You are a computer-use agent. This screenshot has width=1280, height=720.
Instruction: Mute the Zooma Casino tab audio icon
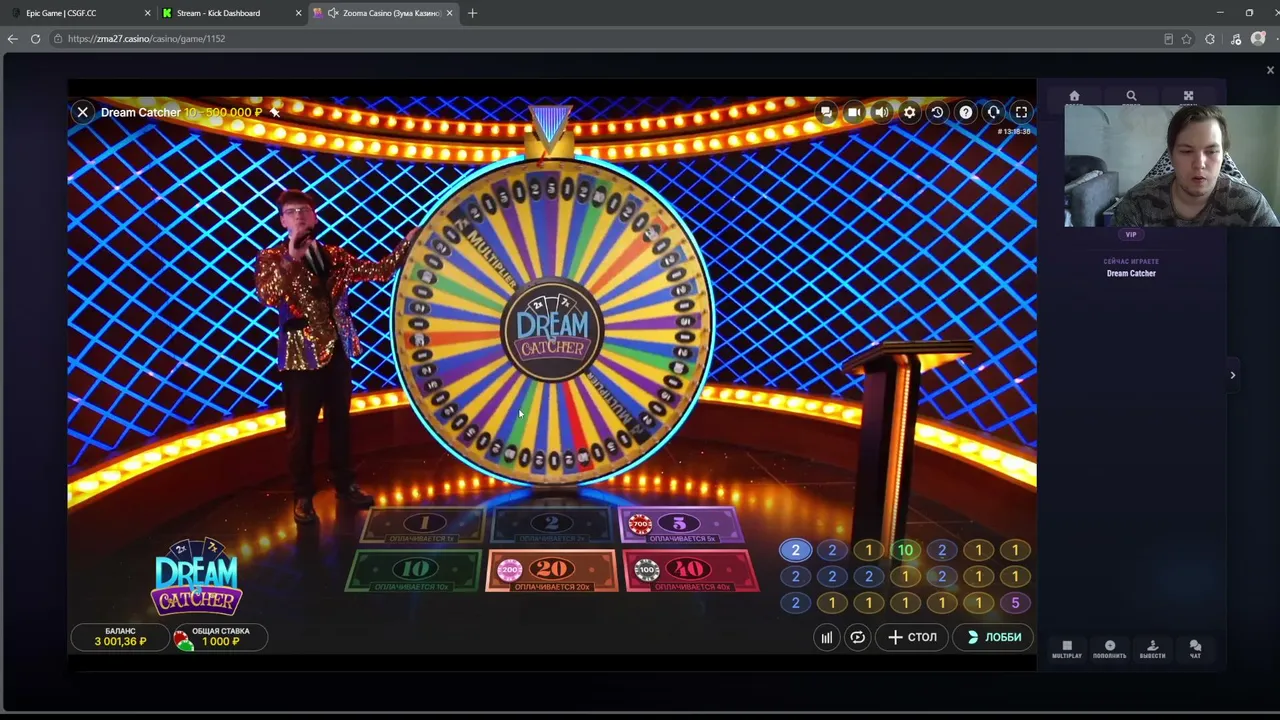tap(333, 13)
